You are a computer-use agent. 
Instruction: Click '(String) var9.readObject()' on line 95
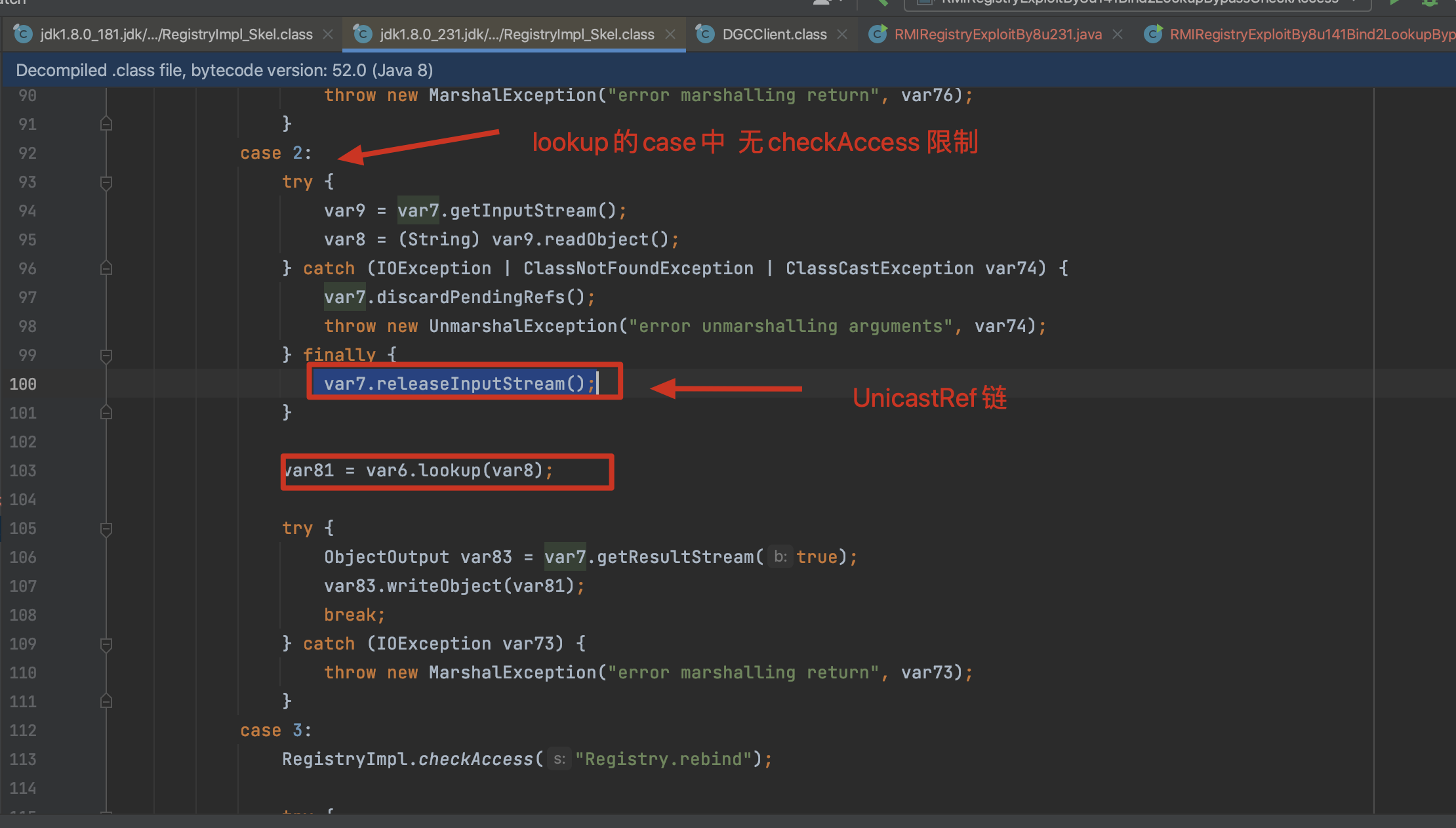point(533,239)
